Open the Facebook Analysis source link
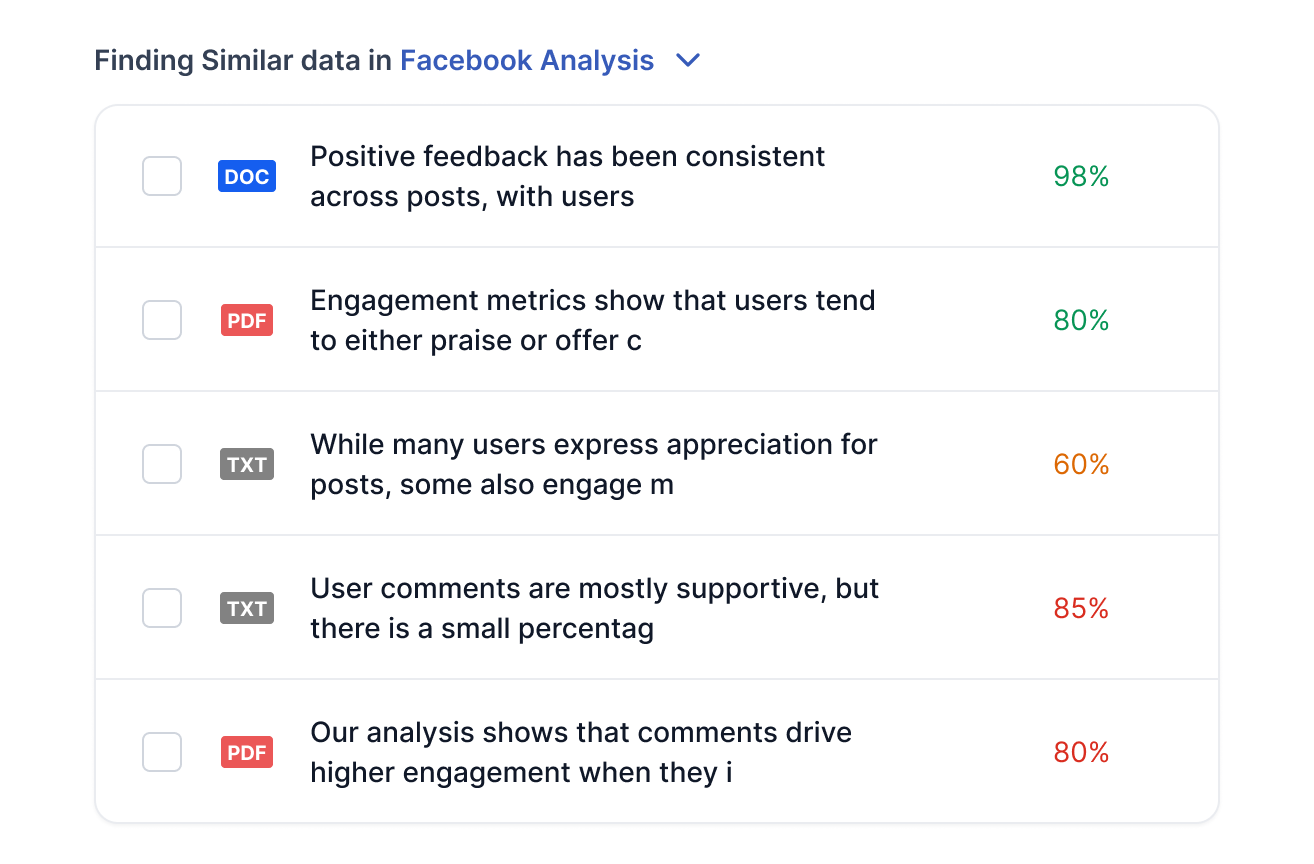Image resolution: width=1314 pixels, height=864 pixels. tap(527, 61)
